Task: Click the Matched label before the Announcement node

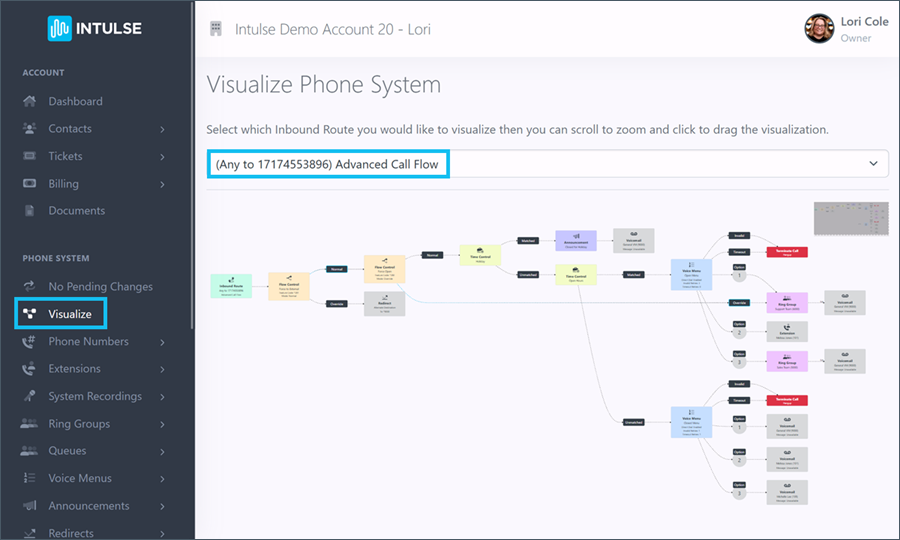Action: click(528, 240)
